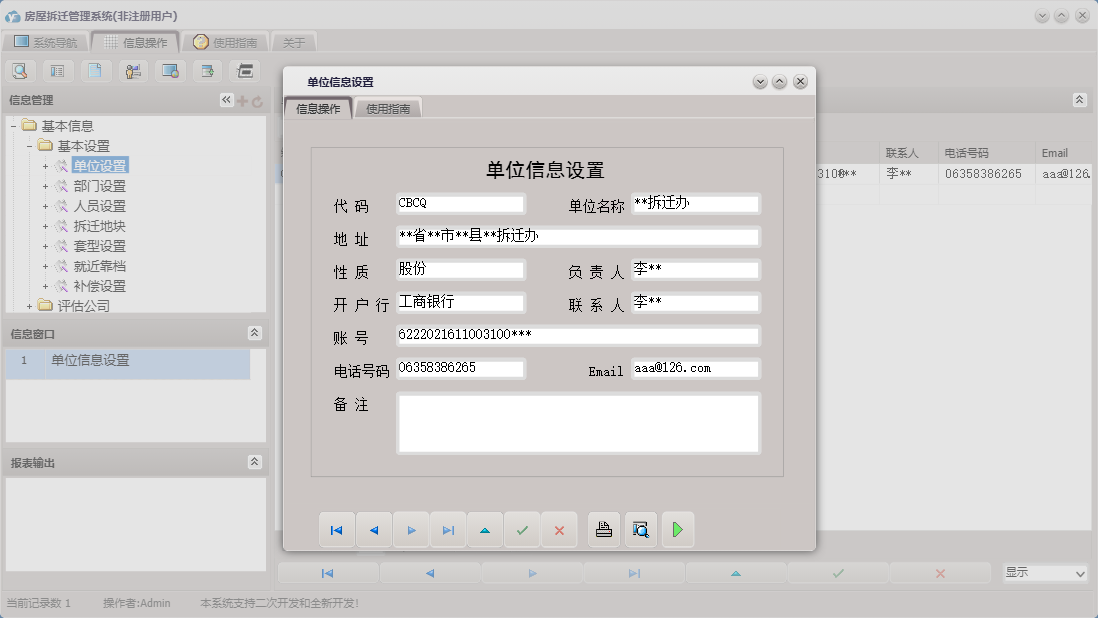Collapse the 基本设置 folder
The width and height of the screenshot is (1098, 618).
click(x=30, y=146)
